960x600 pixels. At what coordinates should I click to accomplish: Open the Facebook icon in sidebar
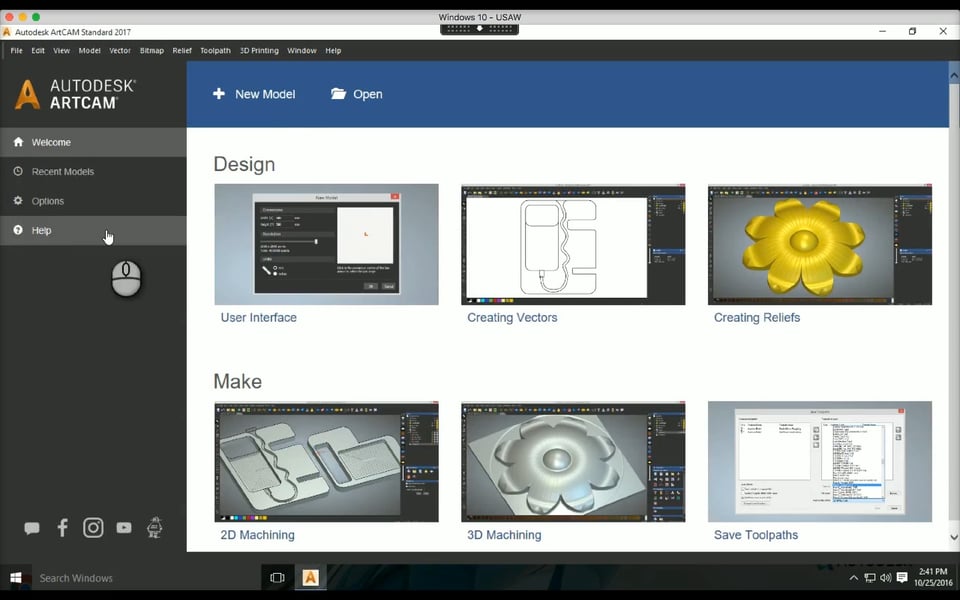click(62, 528)
